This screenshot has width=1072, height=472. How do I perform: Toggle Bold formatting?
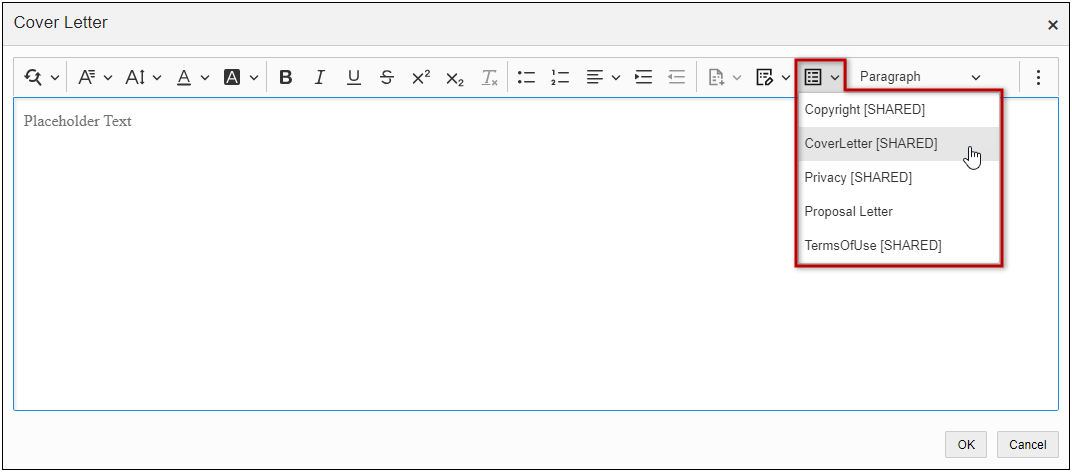286,77
